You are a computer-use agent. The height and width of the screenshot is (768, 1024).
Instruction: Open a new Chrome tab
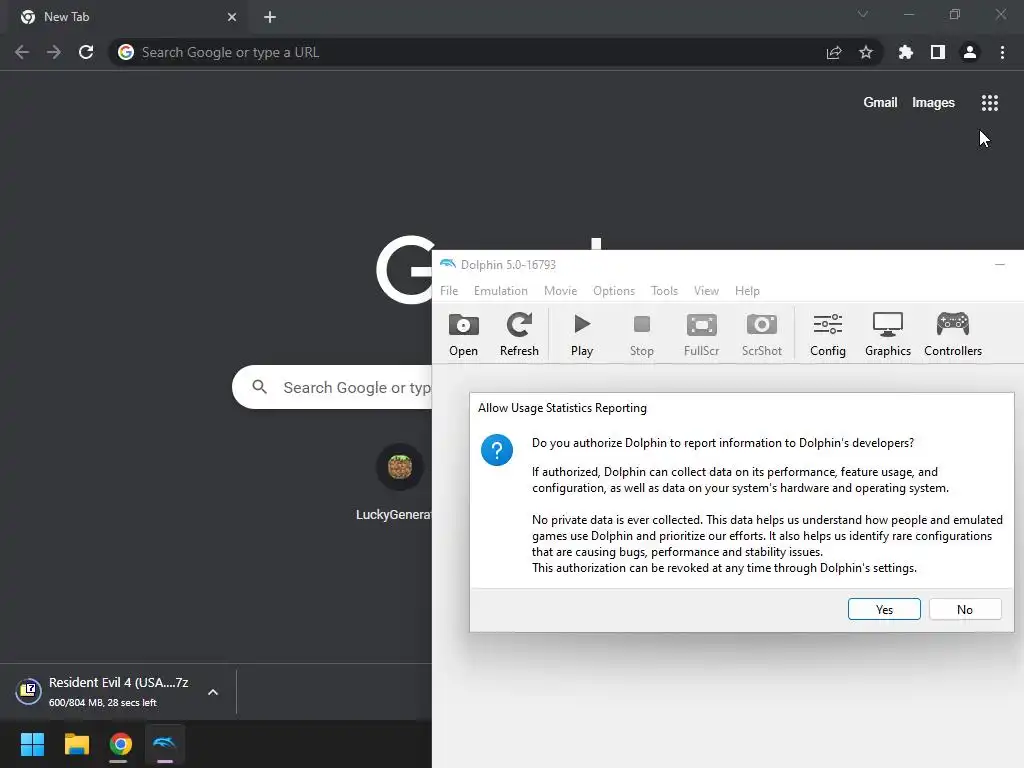270,17
